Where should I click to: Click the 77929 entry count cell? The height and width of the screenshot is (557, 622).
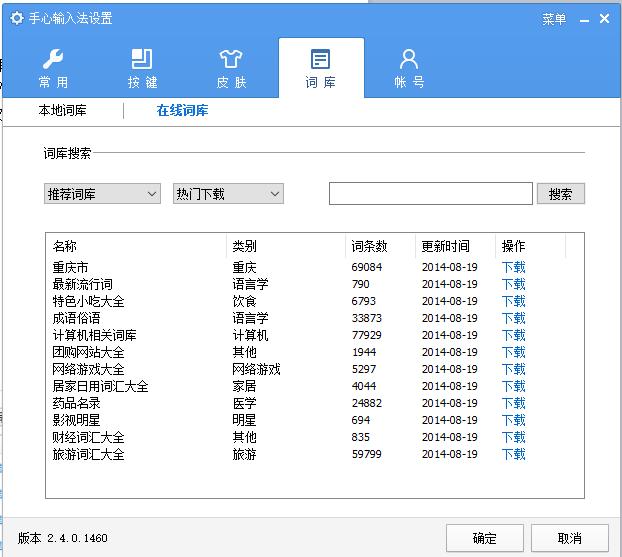click(x=367, y=335)
